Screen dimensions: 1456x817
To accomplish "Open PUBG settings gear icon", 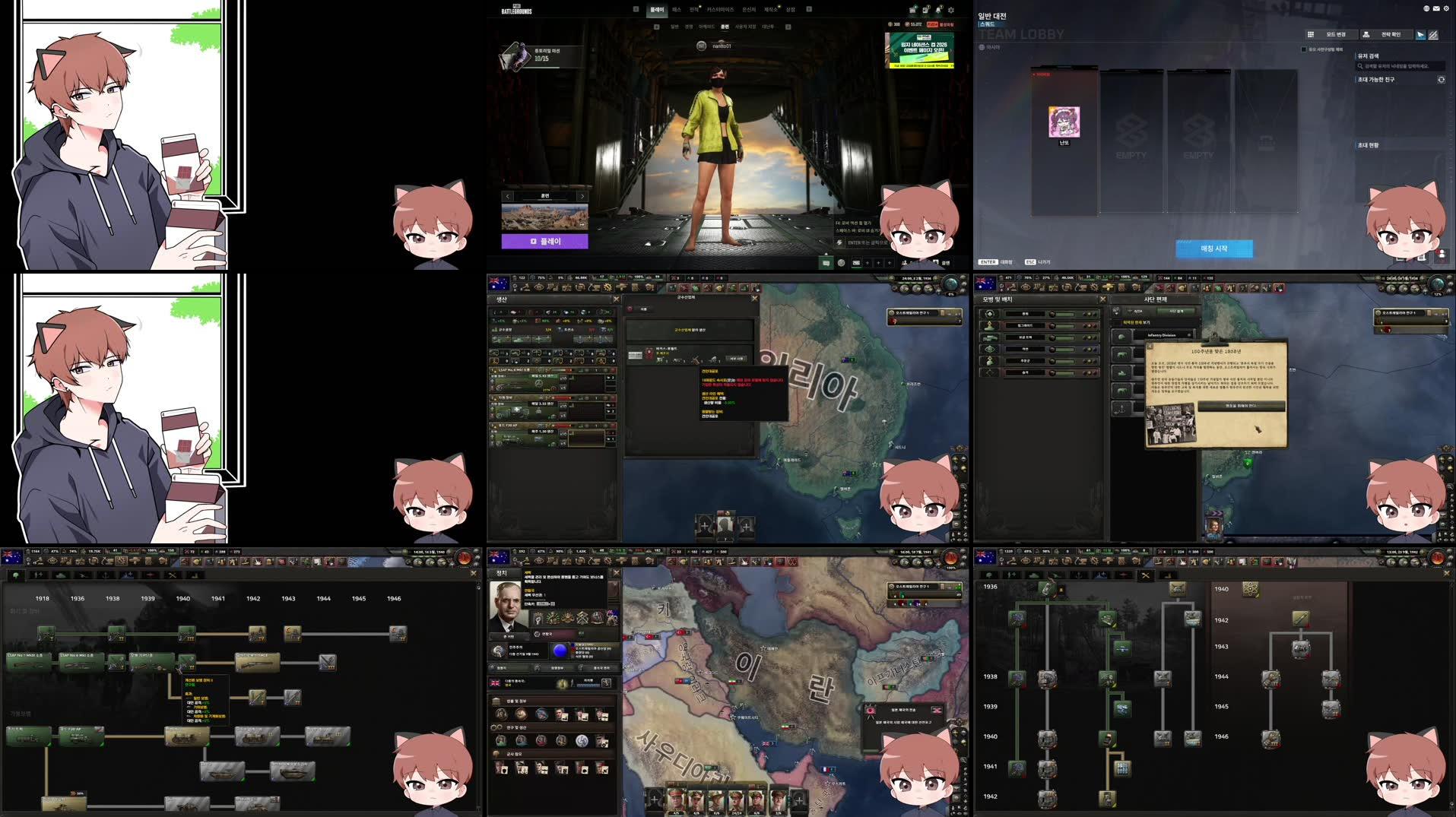I will coord(950,10).
